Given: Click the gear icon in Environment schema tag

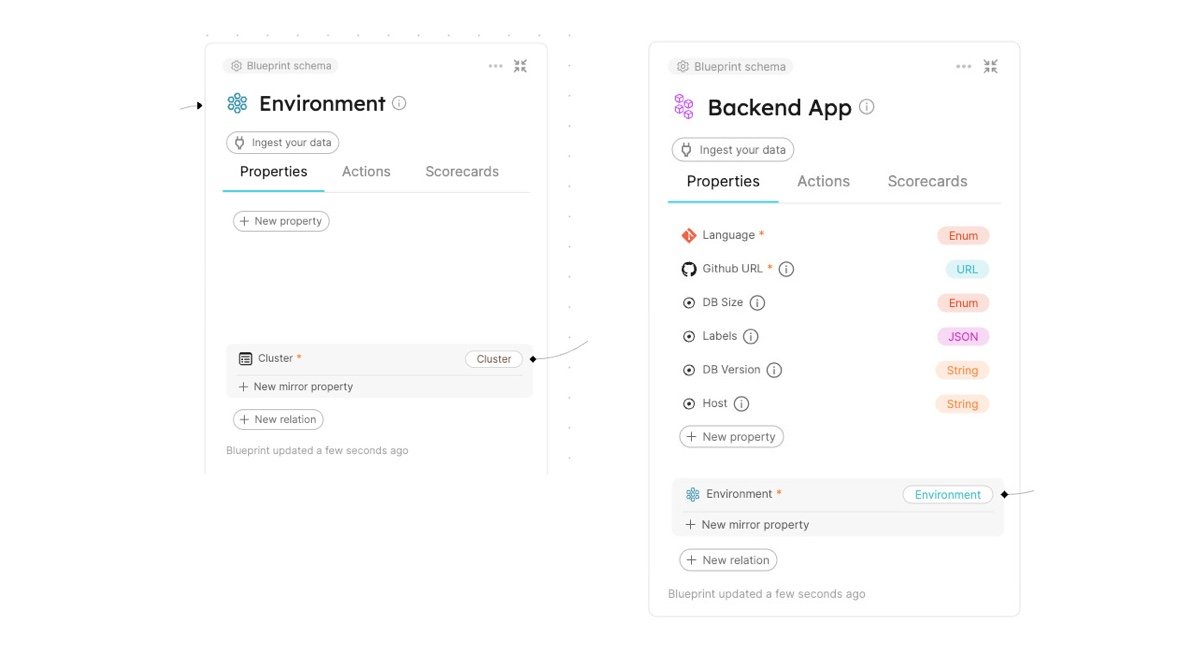Looking at the screenshot, I should (x=236, y=66).
